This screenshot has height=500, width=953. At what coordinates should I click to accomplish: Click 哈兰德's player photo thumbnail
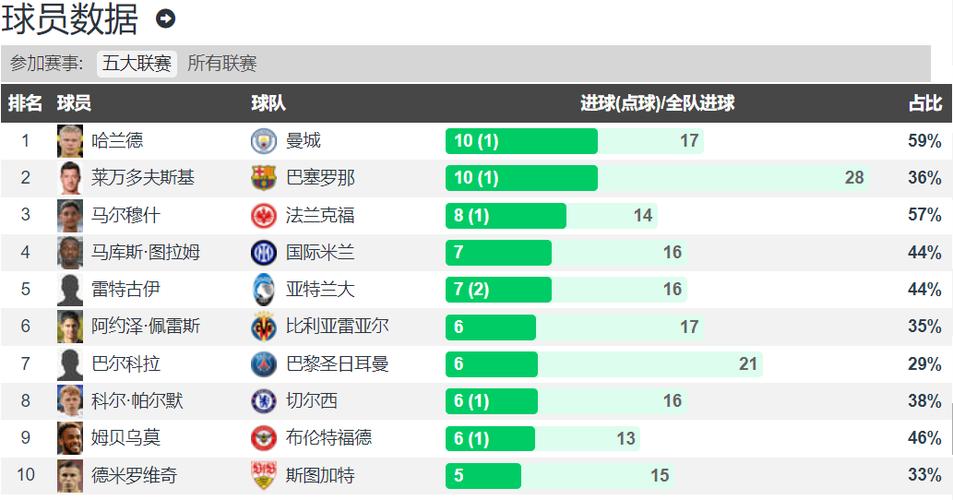tap(70, 141)
